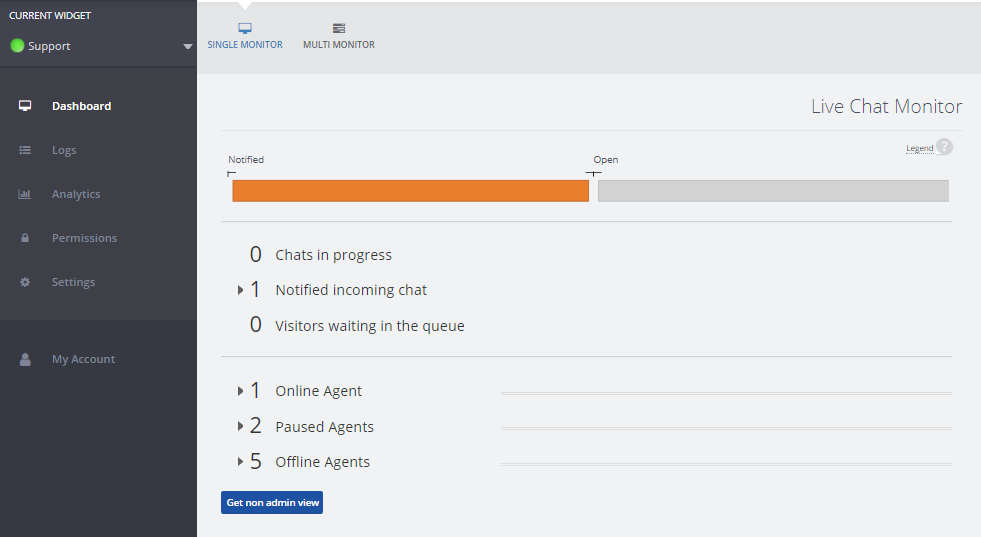Image resolution: width=981 pixels, height=537 pixels.
Task: Click the Online Agent label
Action: pos(318,391)
